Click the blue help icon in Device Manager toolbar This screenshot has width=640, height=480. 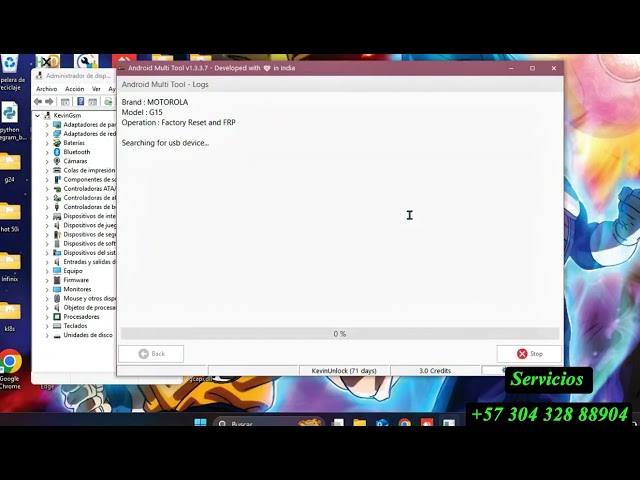81,102
